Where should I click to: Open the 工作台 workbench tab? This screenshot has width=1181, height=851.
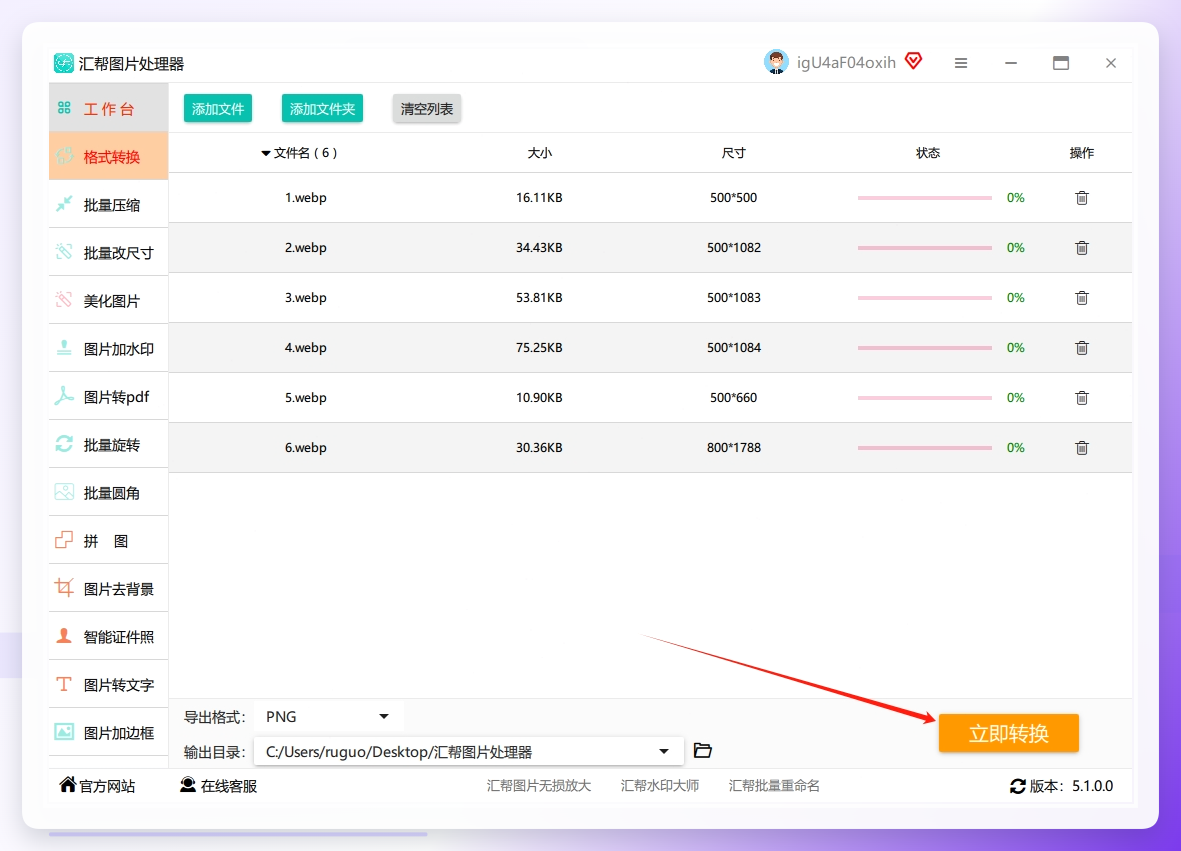(108, 108)
